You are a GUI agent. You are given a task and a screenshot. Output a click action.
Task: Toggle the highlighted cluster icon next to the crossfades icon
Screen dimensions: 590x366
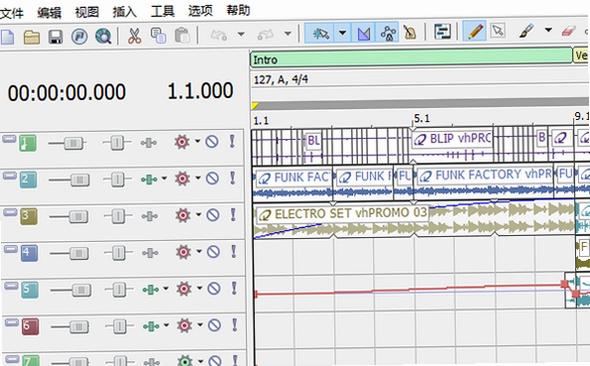click(388, 32)
